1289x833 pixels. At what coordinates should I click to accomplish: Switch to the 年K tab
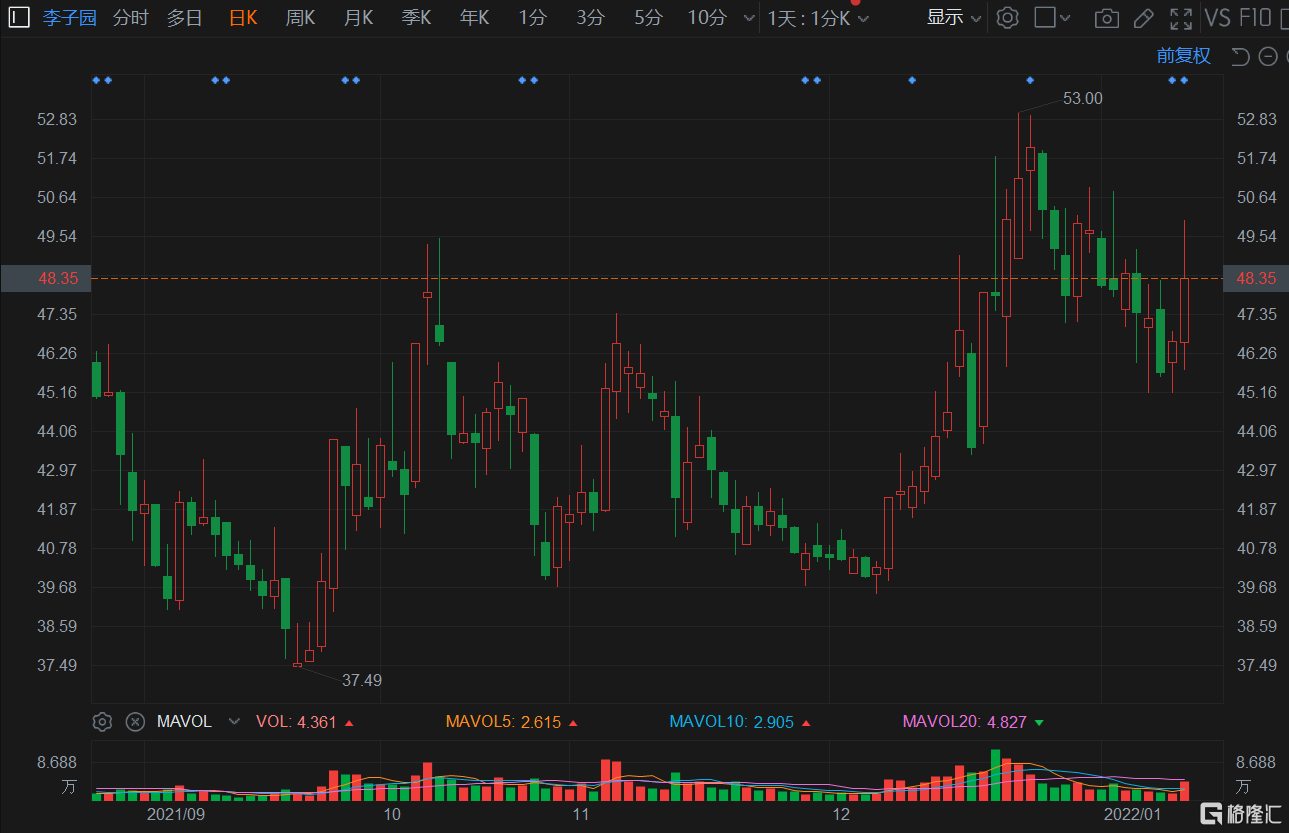pyautogui.click(x=474, y=17)
